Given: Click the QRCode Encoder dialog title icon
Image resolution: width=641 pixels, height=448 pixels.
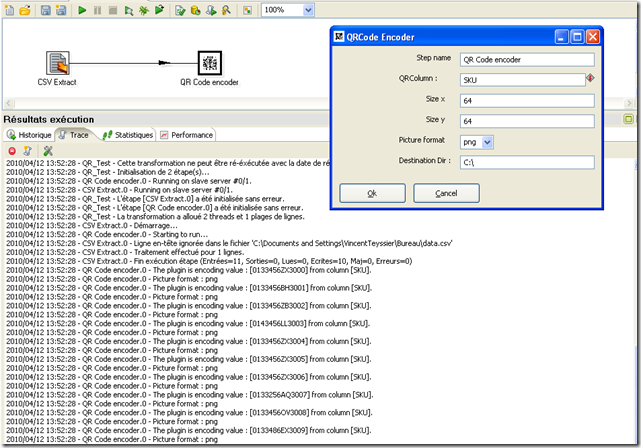Looking at the screenshot, I should pyautogui.click(x=339, y=37).
